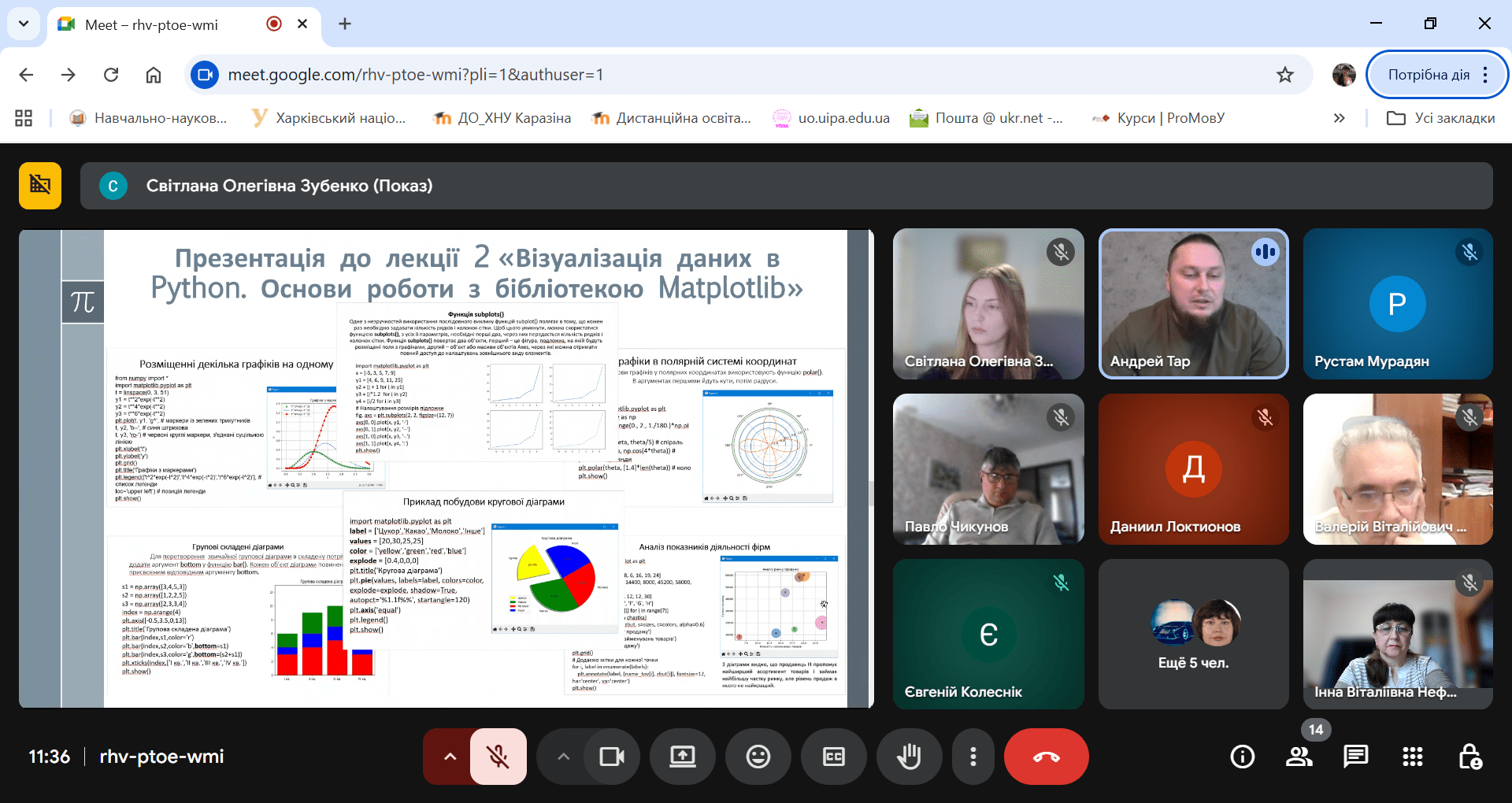
Task: Toggle the camera on or off
Action: pos(611,757)
